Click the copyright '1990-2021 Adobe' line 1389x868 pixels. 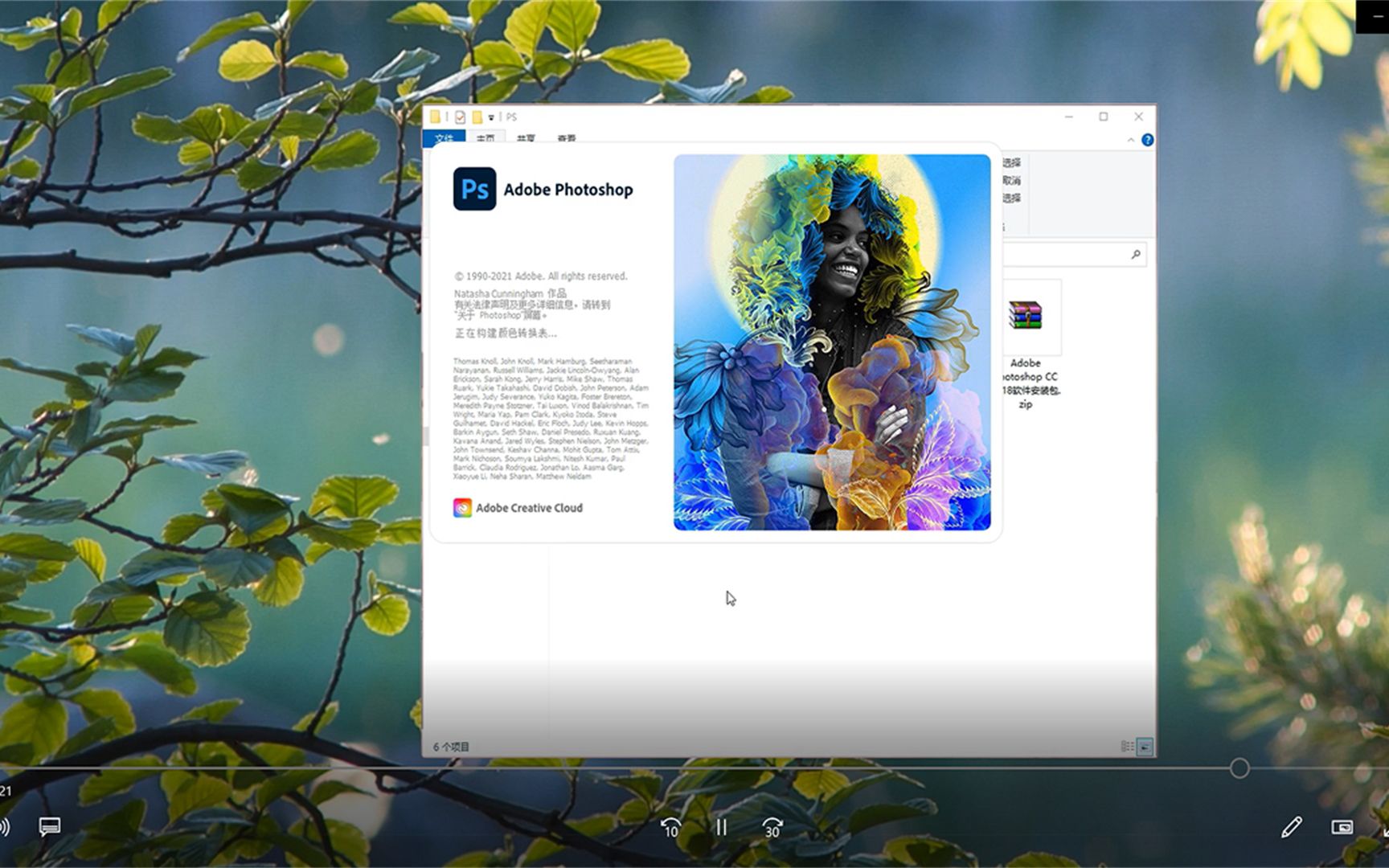[x=540, y=276]
